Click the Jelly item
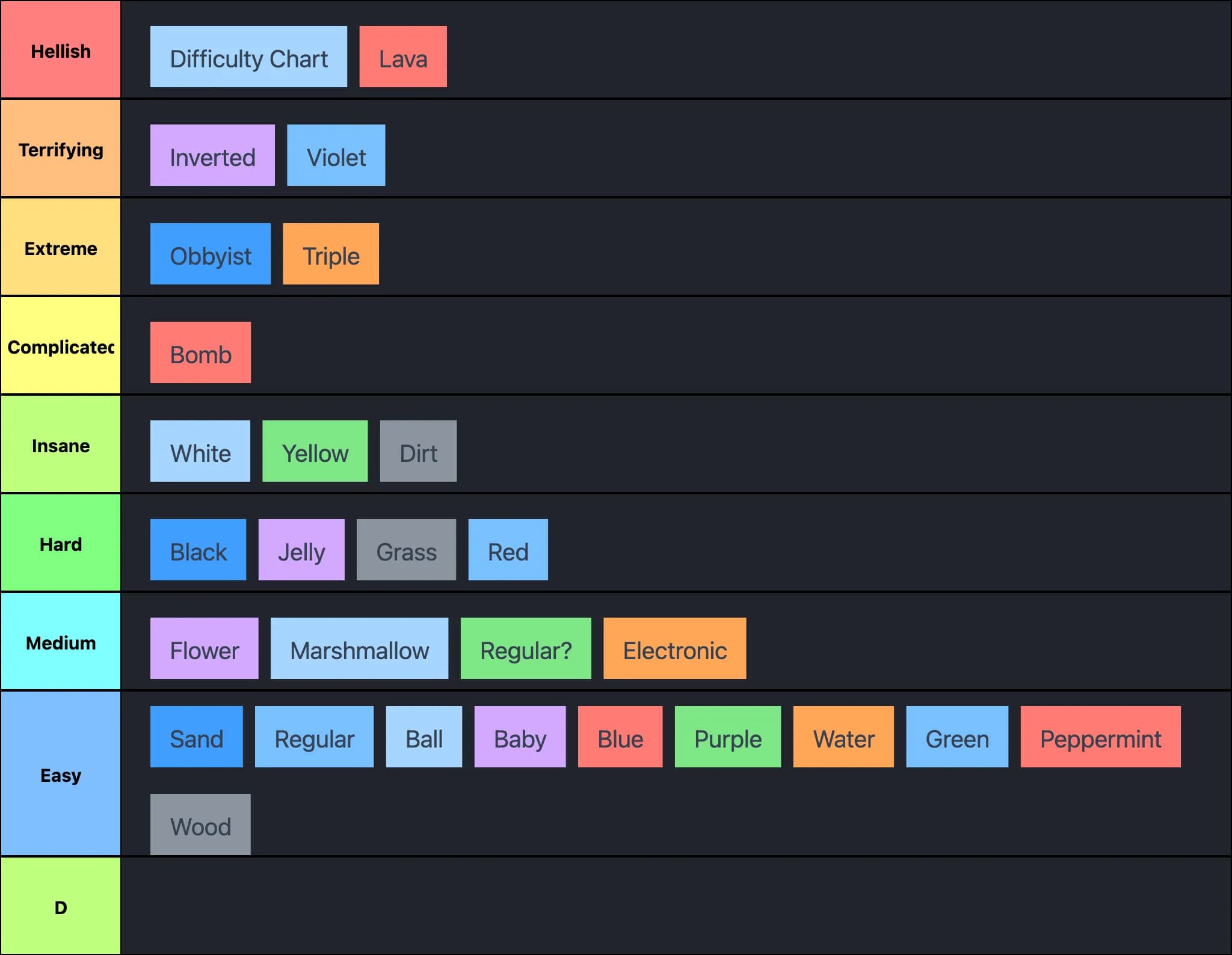The height and width of the screenshot is (955, 1232). pos(301,550)
